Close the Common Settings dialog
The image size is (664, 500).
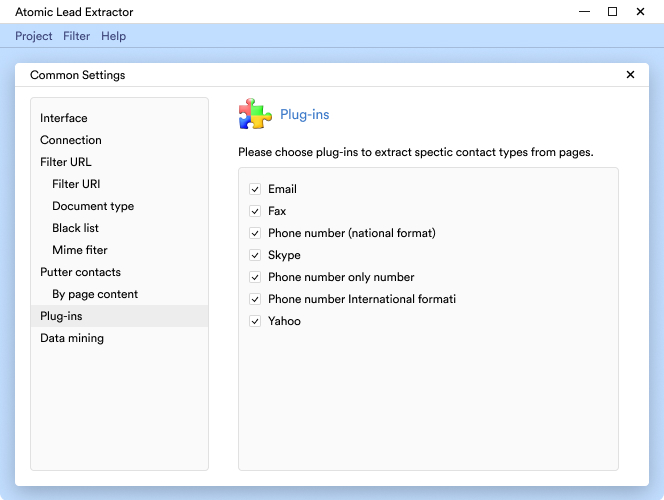(630, 75)
